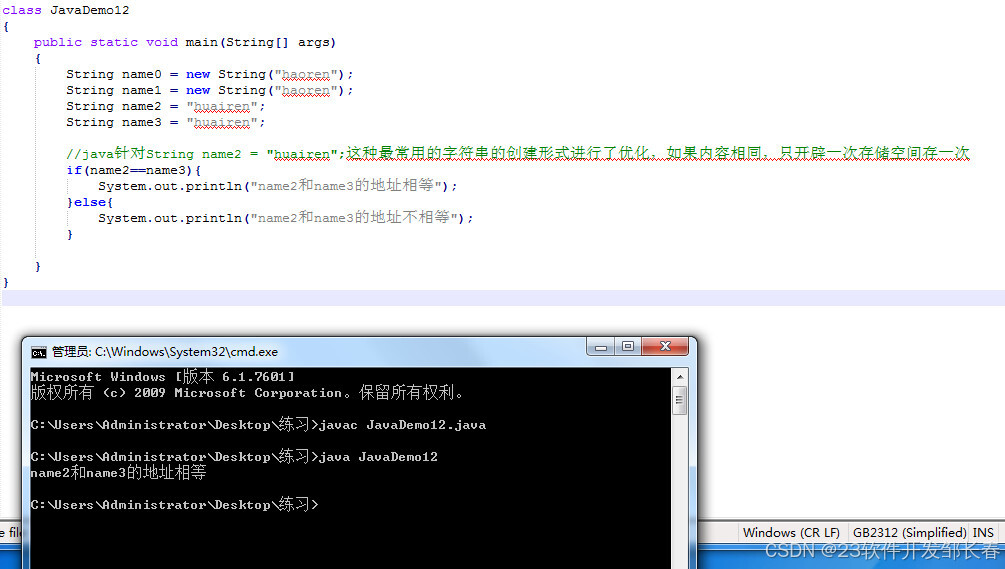Maximize the cmd.exe window

click(x=628, y=347)
